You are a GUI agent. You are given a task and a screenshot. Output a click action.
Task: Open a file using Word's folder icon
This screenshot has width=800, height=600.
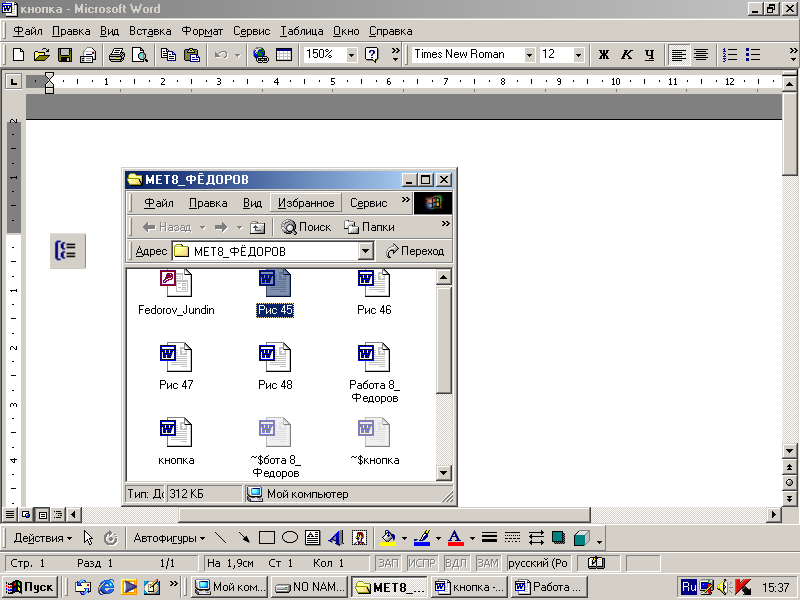pyautogui.click(x=41, y=55)
